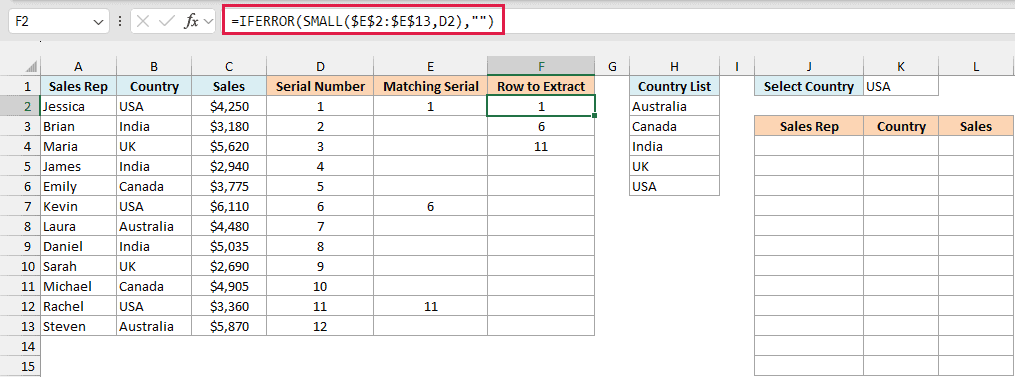Select active cell F2 showing 1

[541, 106]
